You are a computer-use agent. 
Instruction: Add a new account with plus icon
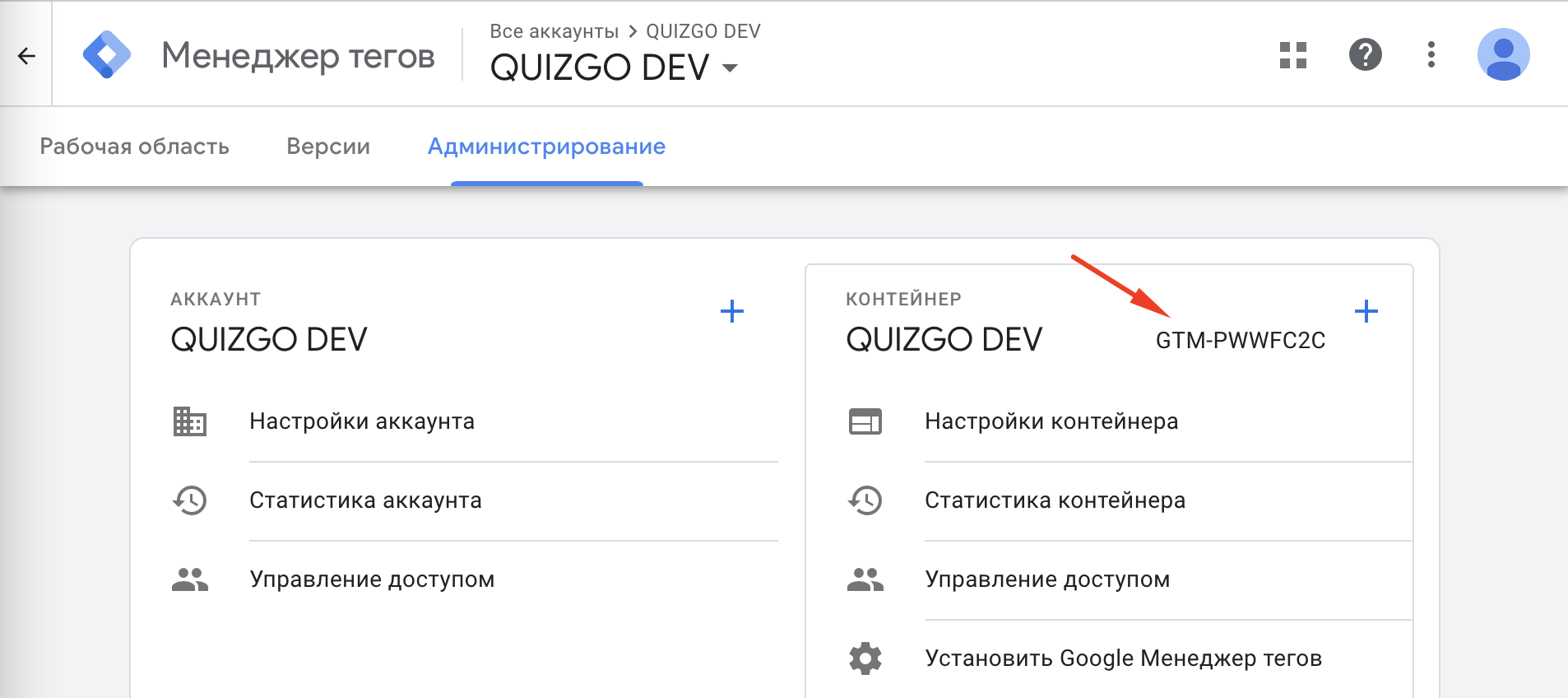tap(731, 311)
